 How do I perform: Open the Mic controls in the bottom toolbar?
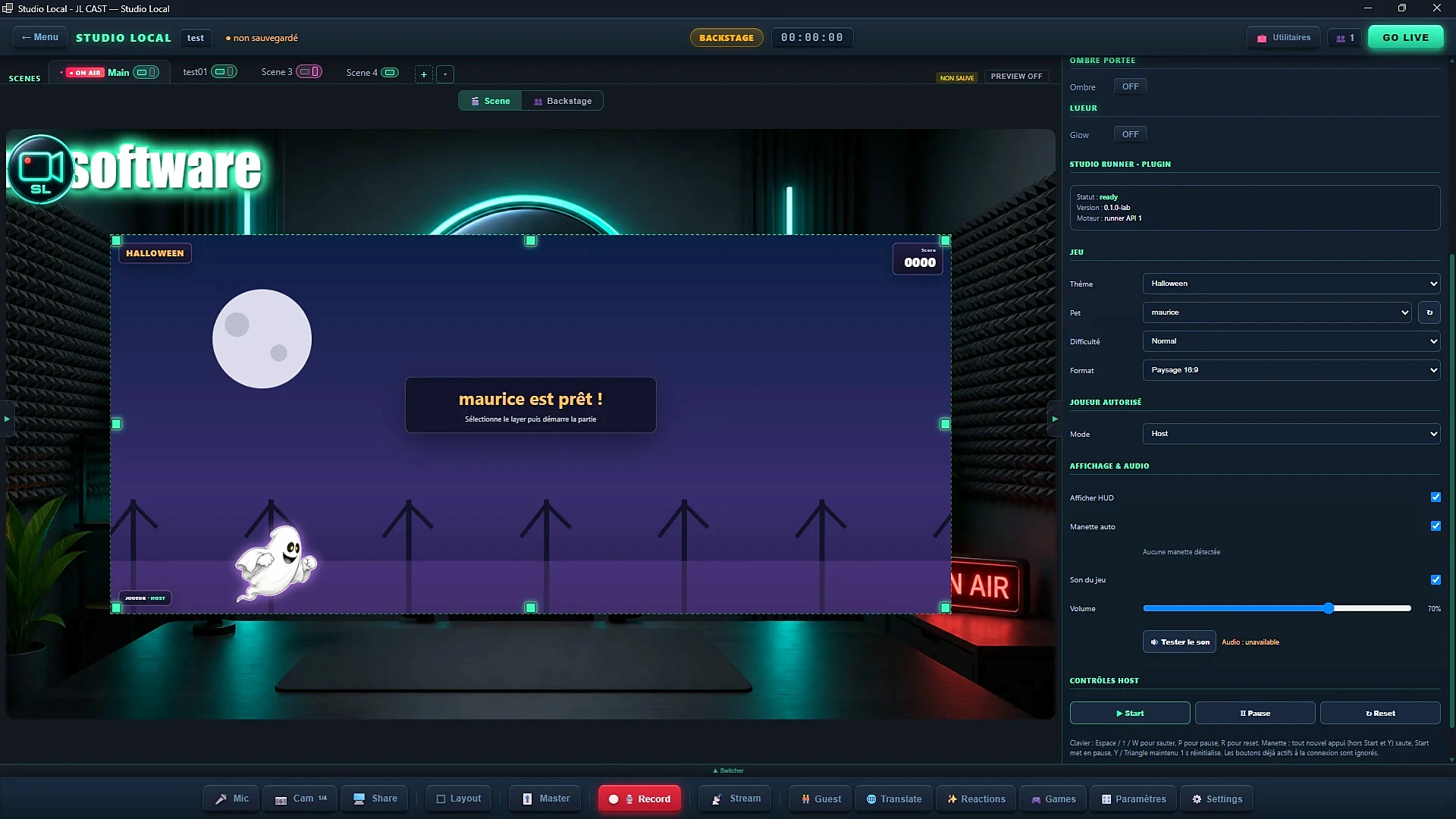[x=231, y=799]
